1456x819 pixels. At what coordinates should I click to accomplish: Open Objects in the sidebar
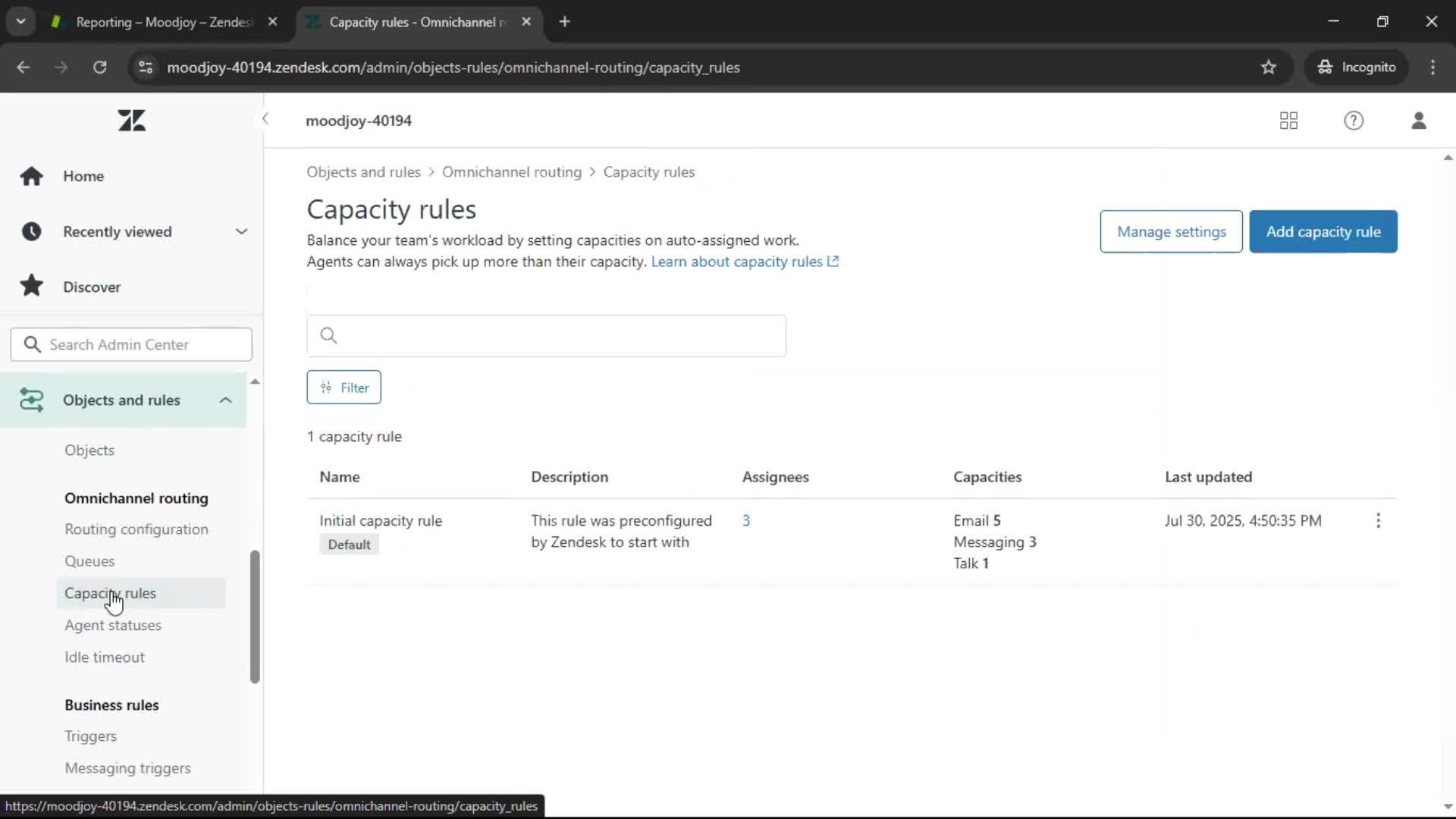coord(89,450)
